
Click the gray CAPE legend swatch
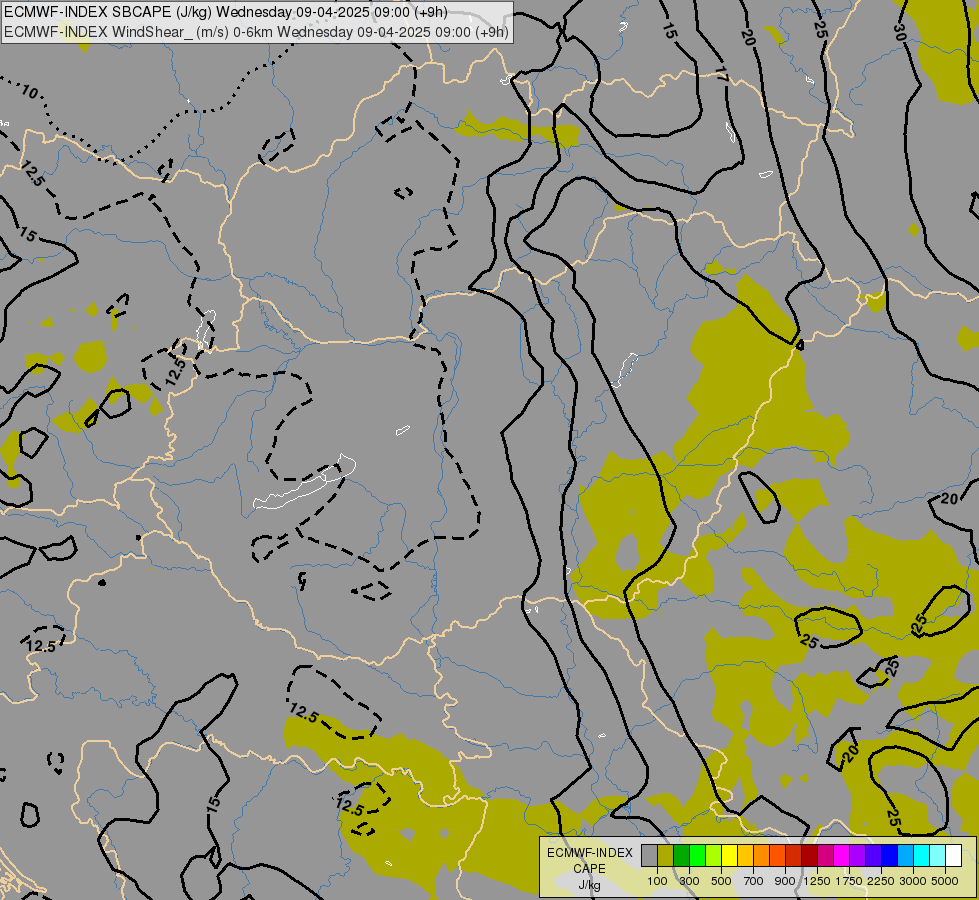[x=649, y=855]
